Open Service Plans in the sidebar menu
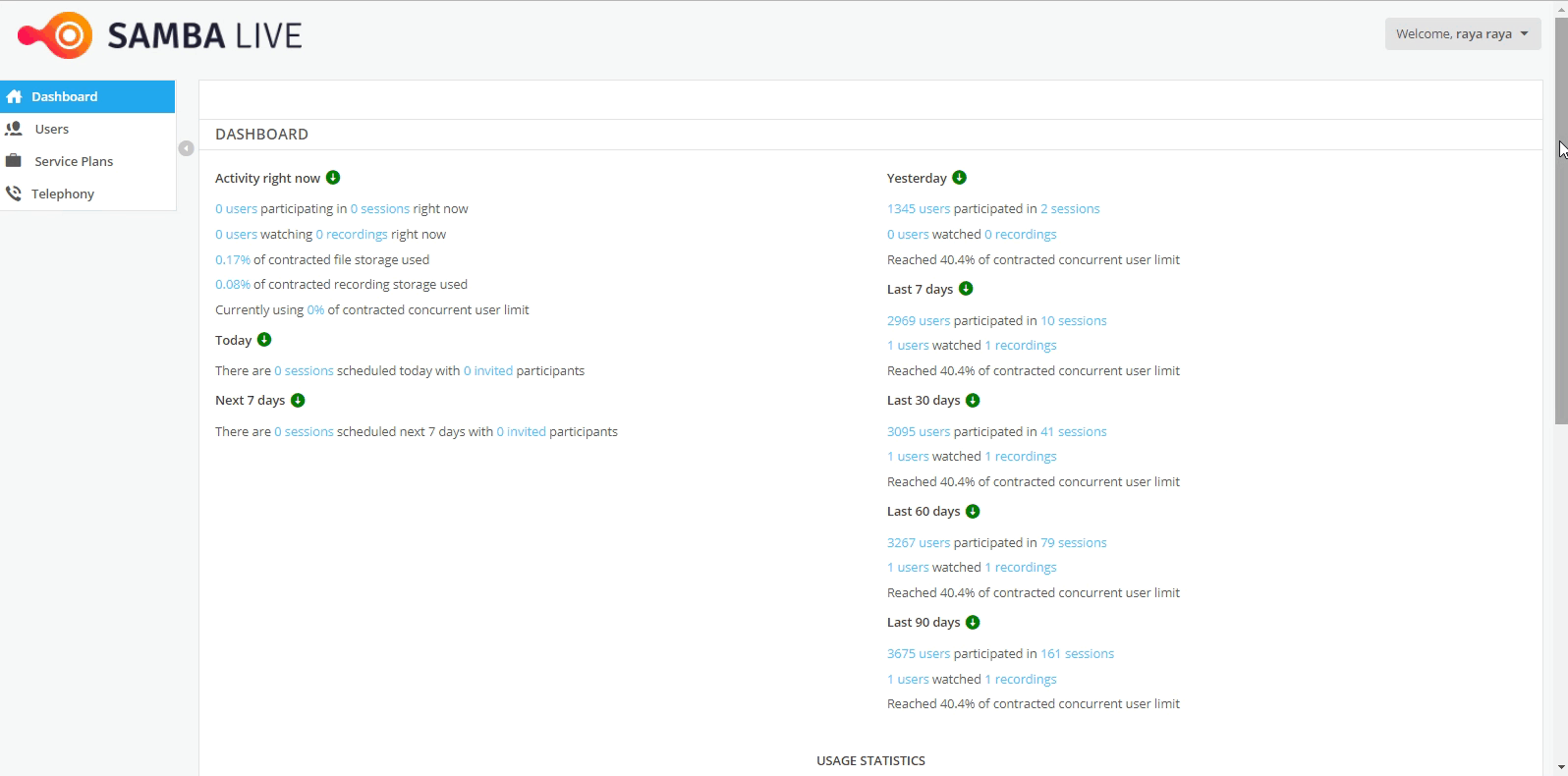Image resolution: width=1568 pixels, height=776 pixels. click(x=87, y=161)
